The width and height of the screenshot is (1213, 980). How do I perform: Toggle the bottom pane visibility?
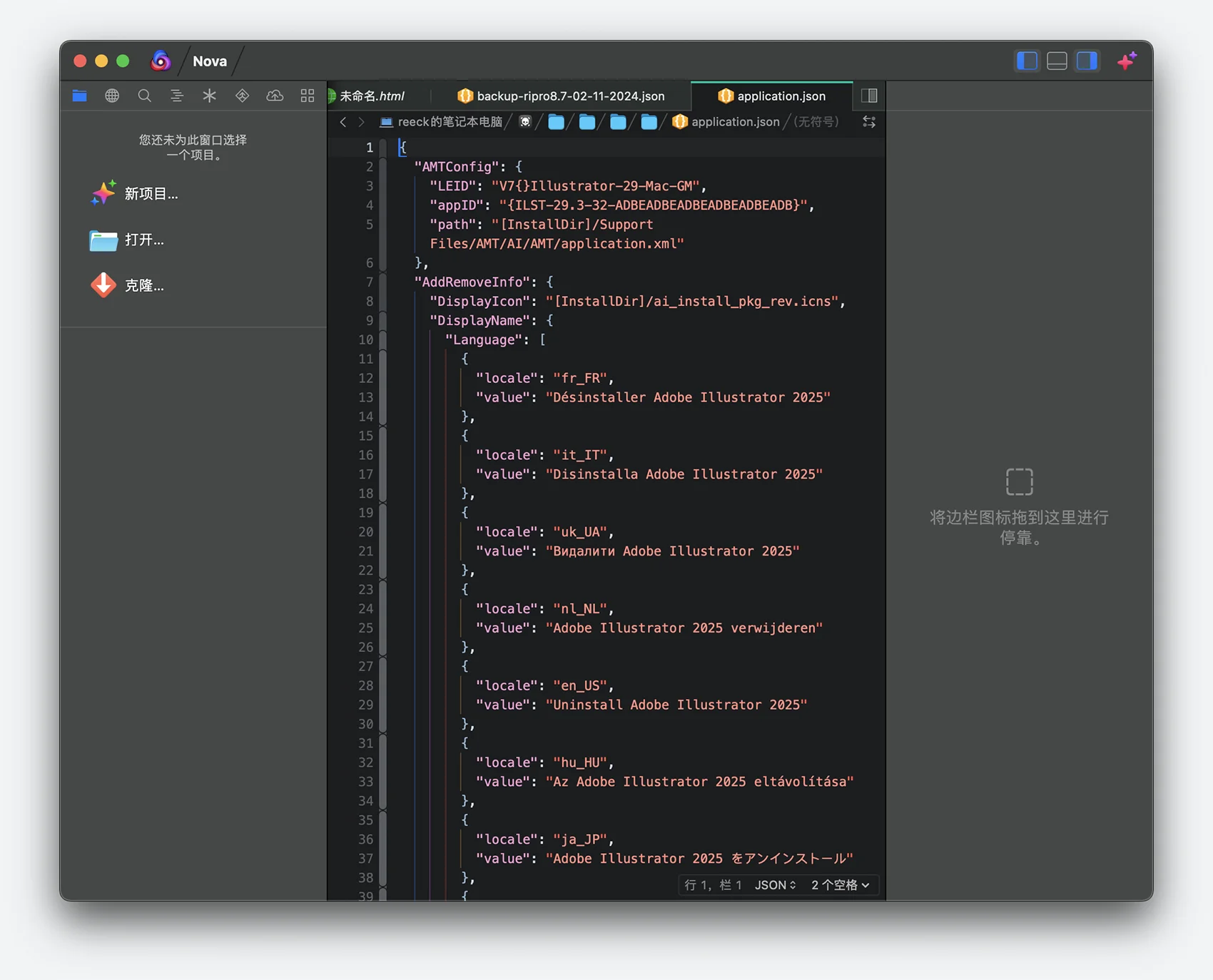point(1057,61)
